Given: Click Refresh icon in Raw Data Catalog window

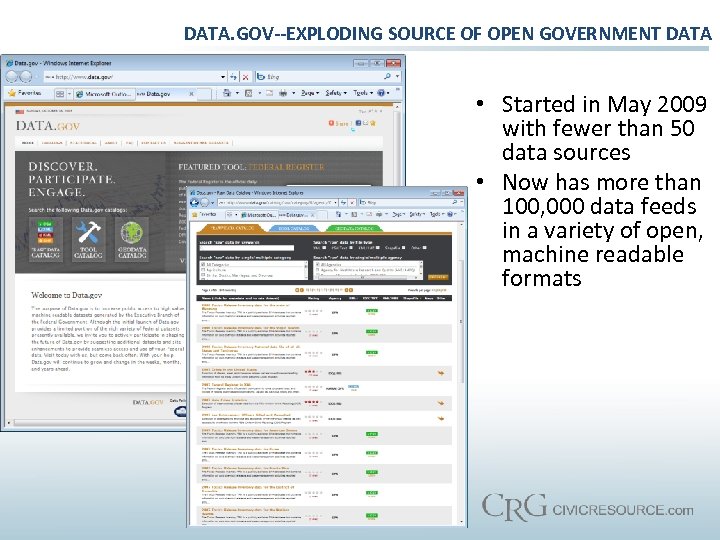Looking at the screenshot, I should (343, 202).
